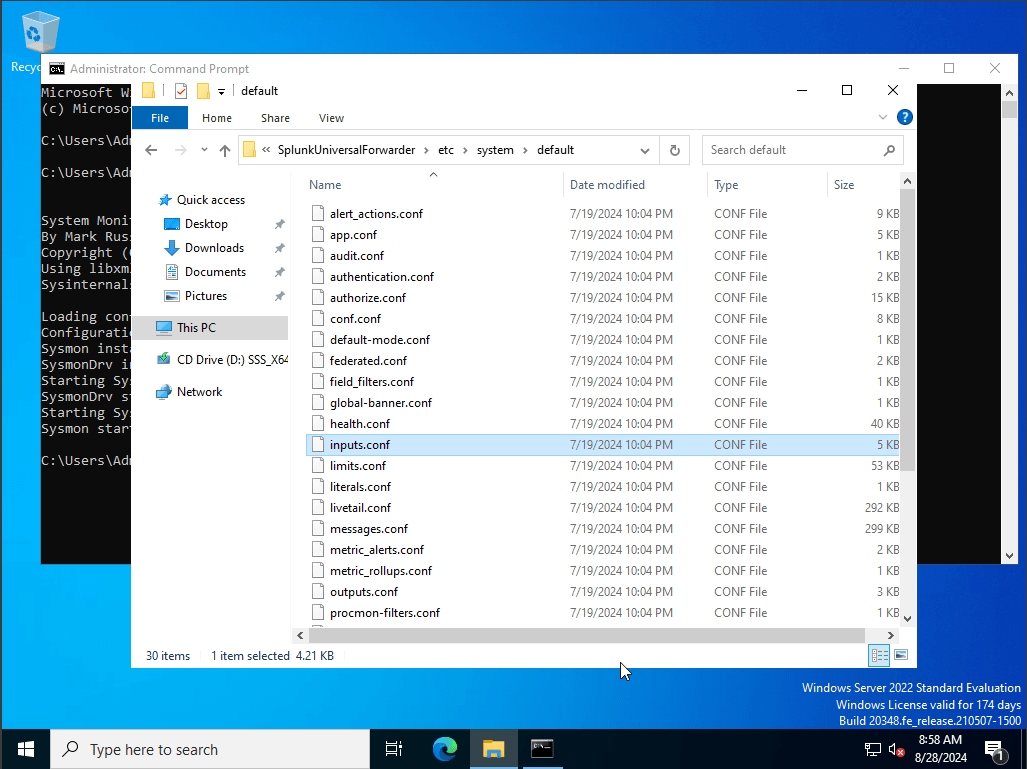Open breadcrumb chevron after system
This screenshot has width=1027, height=769.
coord(525,151)
